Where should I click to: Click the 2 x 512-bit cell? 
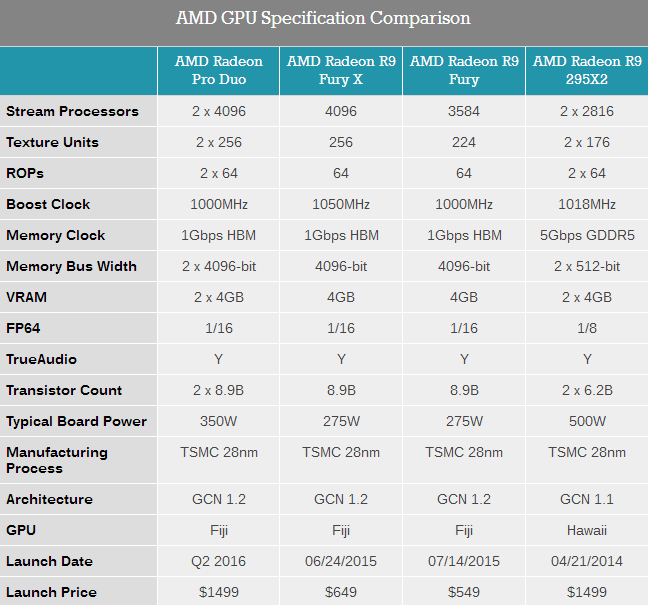coord(587,266)
